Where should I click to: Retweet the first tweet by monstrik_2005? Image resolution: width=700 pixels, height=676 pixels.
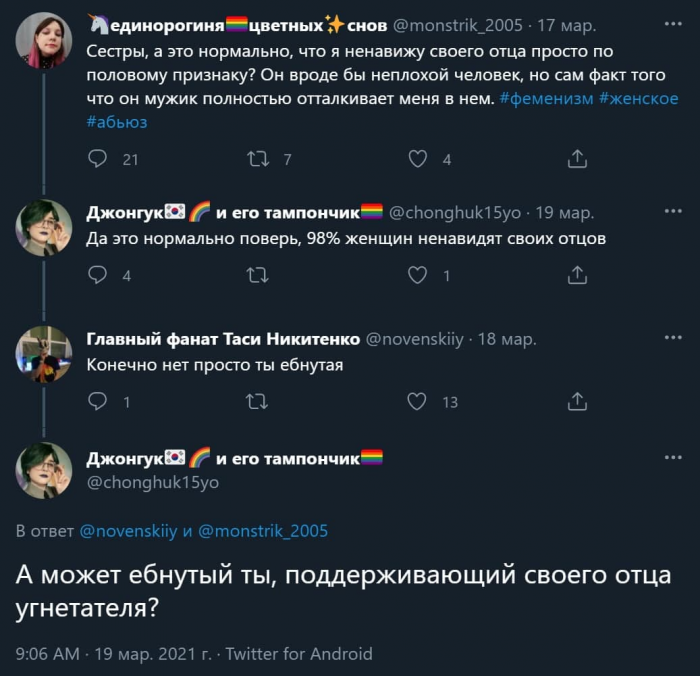257,158
